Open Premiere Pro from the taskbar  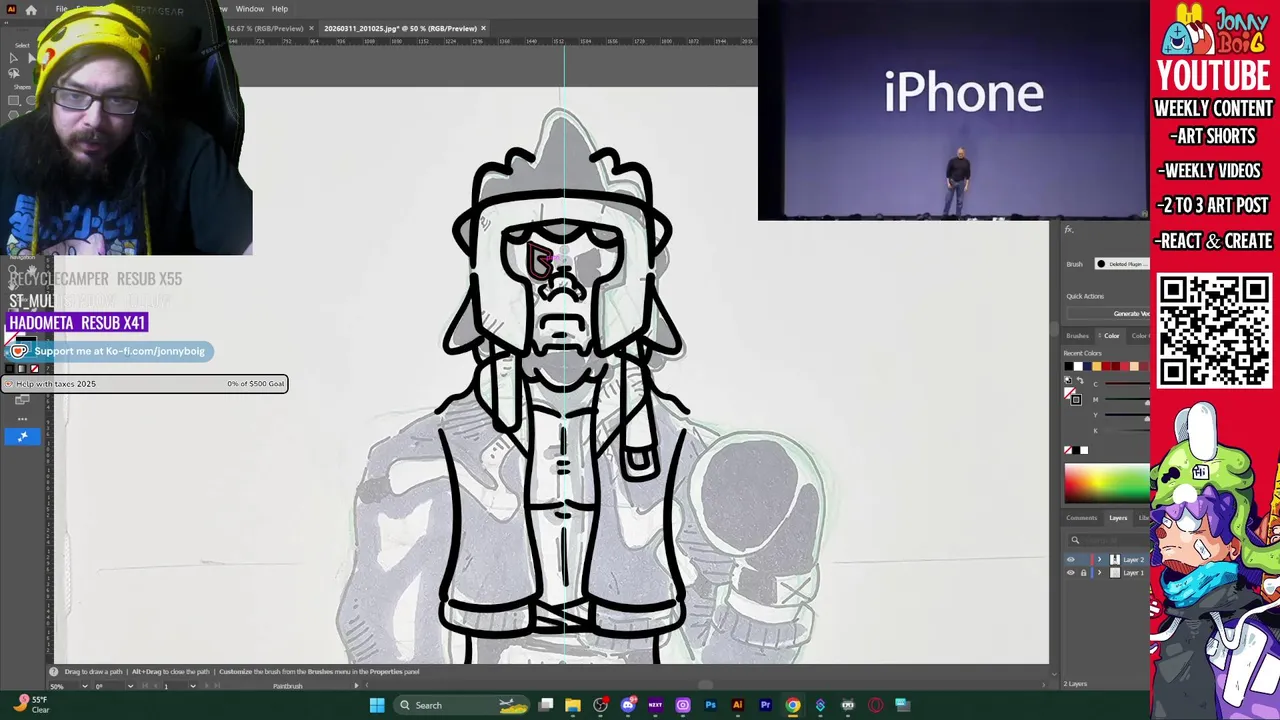(x=765, y=705)
